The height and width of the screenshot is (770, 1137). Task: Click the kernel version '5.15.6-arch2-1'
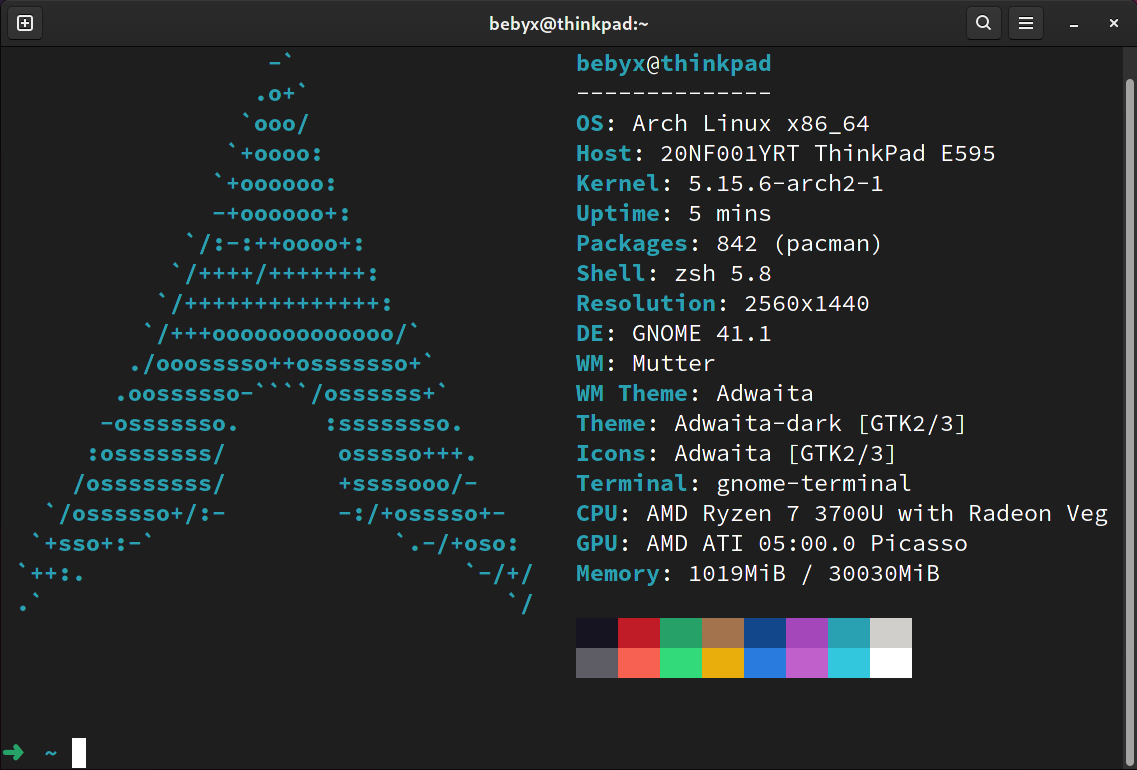(785, 183)
